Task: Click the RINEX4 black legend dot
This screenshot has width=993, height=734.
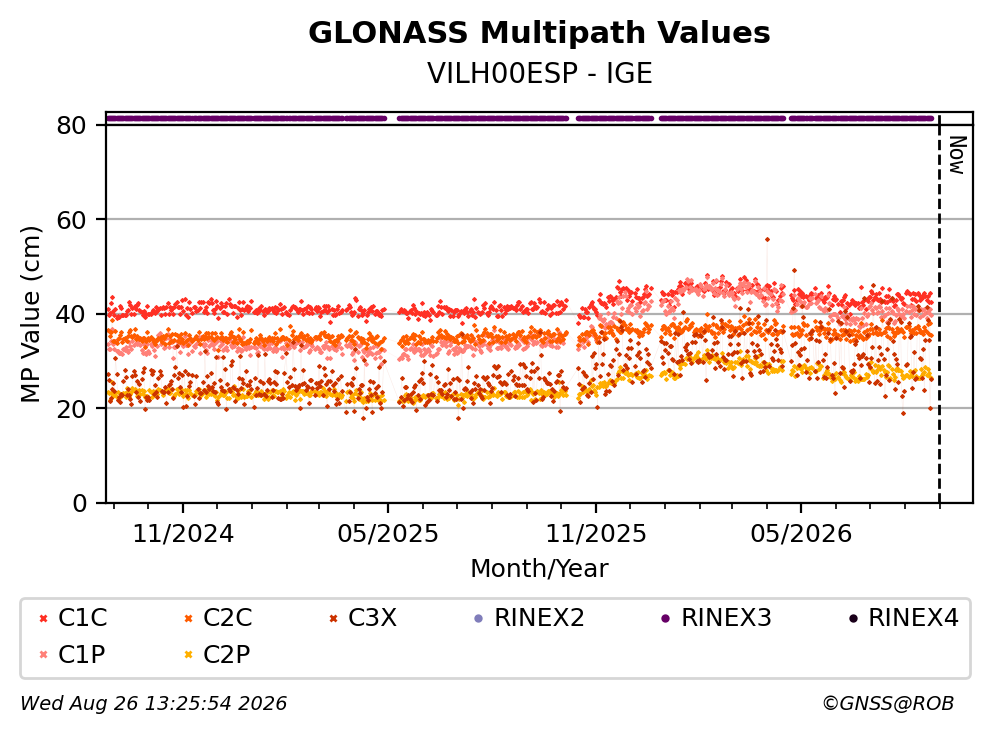Action: [853, 618]
